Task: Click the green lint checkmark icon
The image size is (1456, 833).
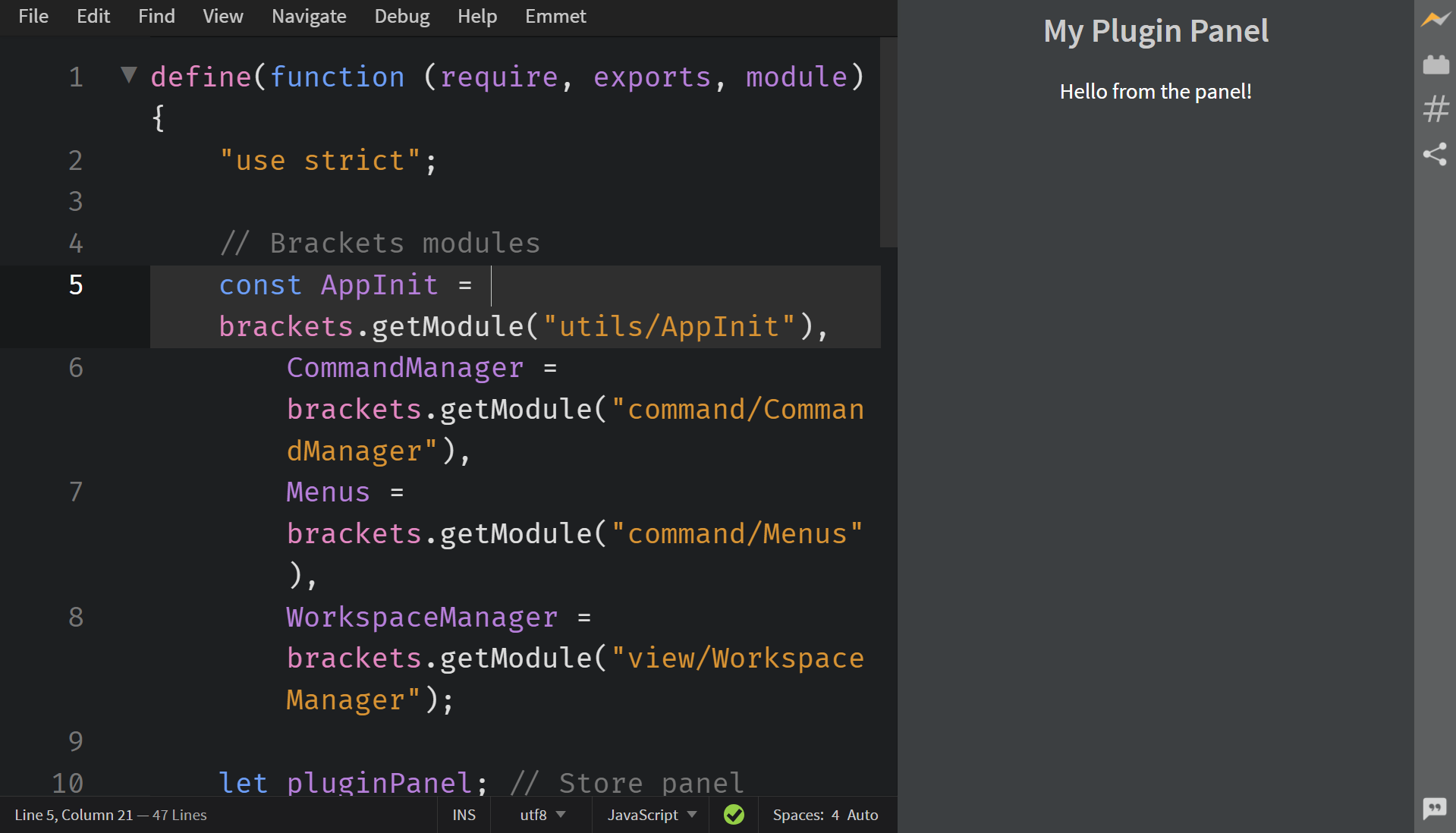Action: pos(734,815)
